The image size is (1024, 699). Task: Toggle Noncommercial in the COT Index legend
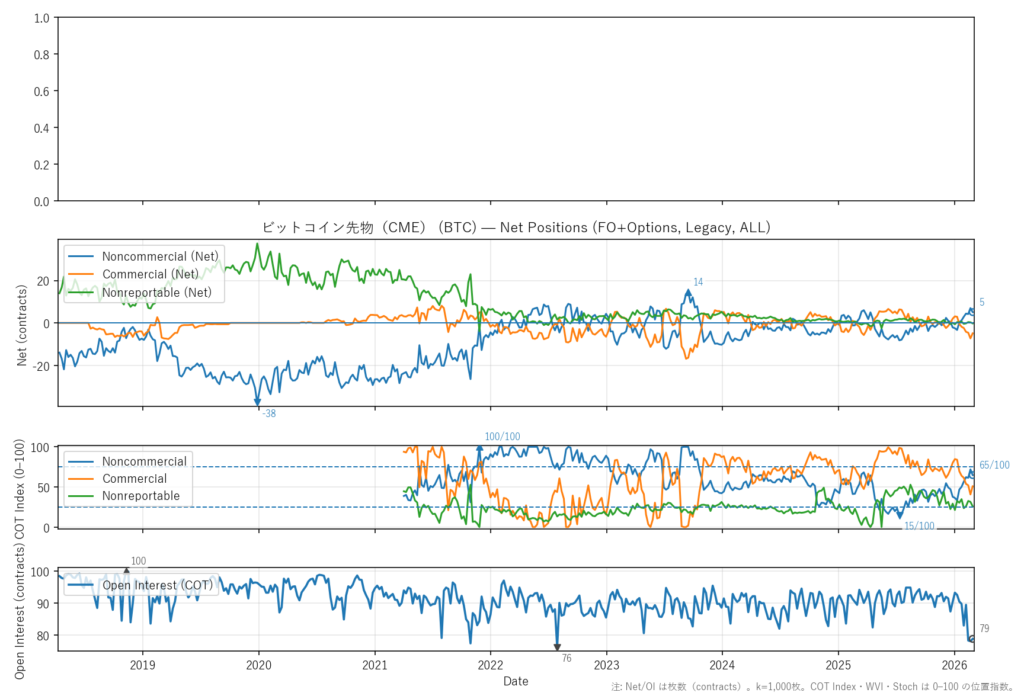coord(142,461)
